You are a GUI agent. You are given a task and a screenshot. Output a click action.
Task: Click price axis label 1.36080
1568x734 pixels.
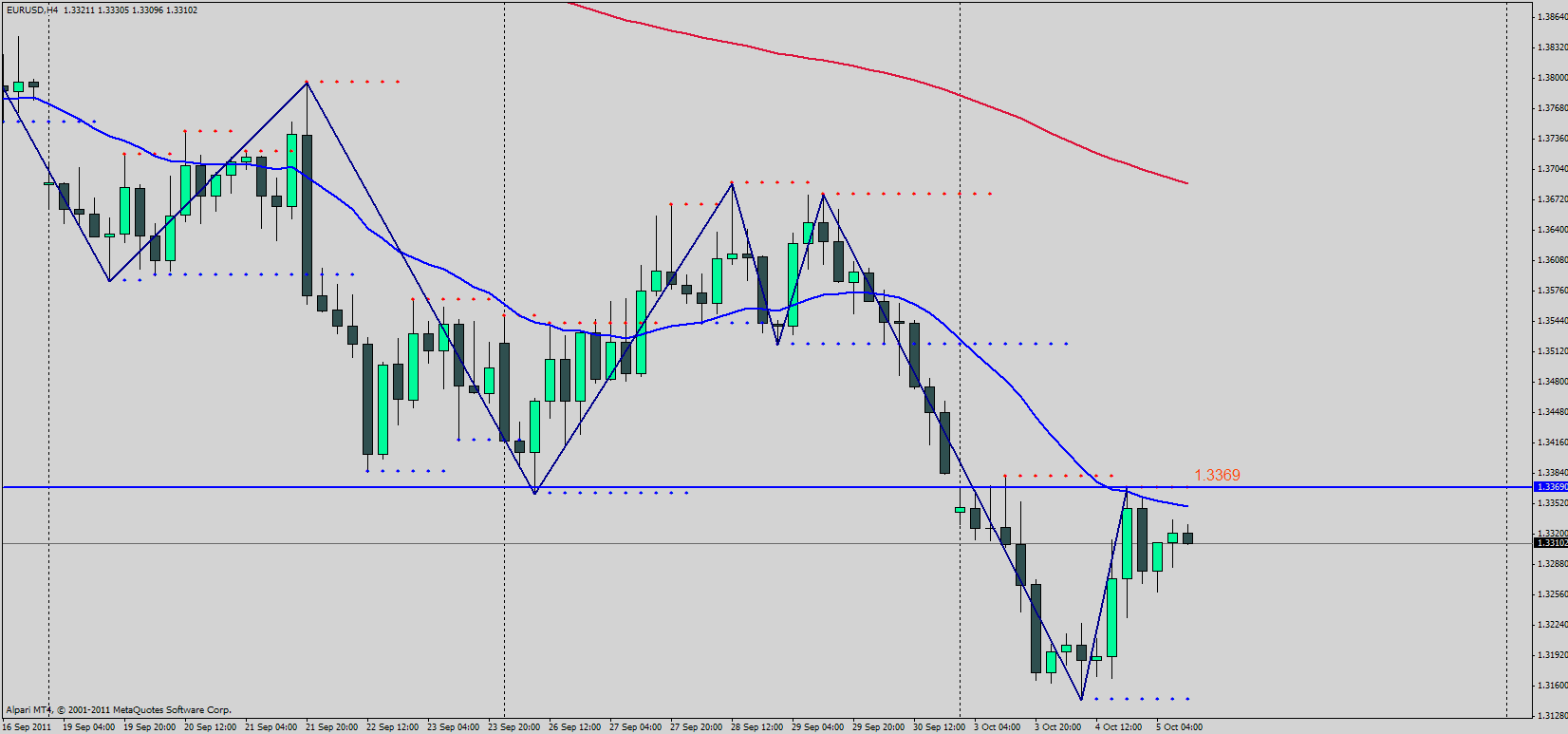(x=1552, y=260)
